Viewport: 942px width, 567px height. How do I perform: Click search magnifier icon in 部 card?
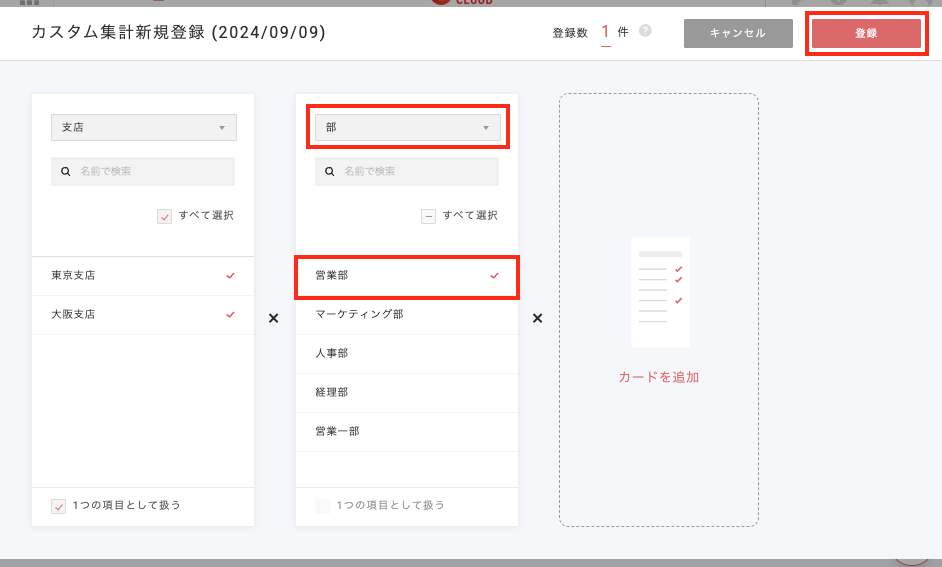[x=329, y=172]
